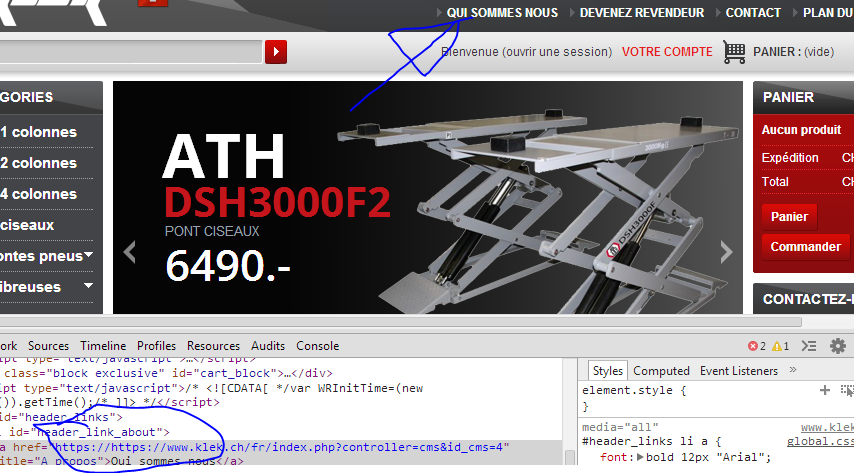The height and width of the screenshot is (473, 854).
Task: Click the shopping cart icon in the header
Action: tap(734, 52)
